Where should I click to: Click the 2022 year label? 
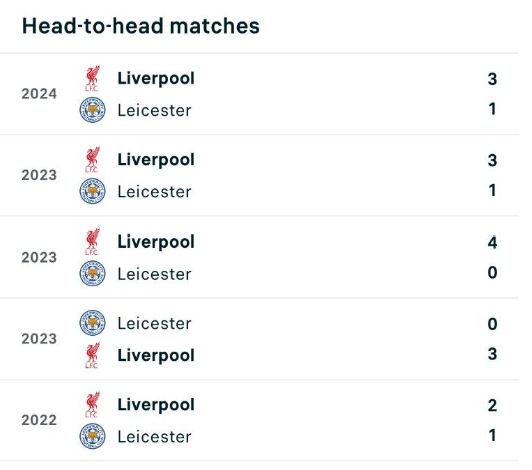click(39, 420)
